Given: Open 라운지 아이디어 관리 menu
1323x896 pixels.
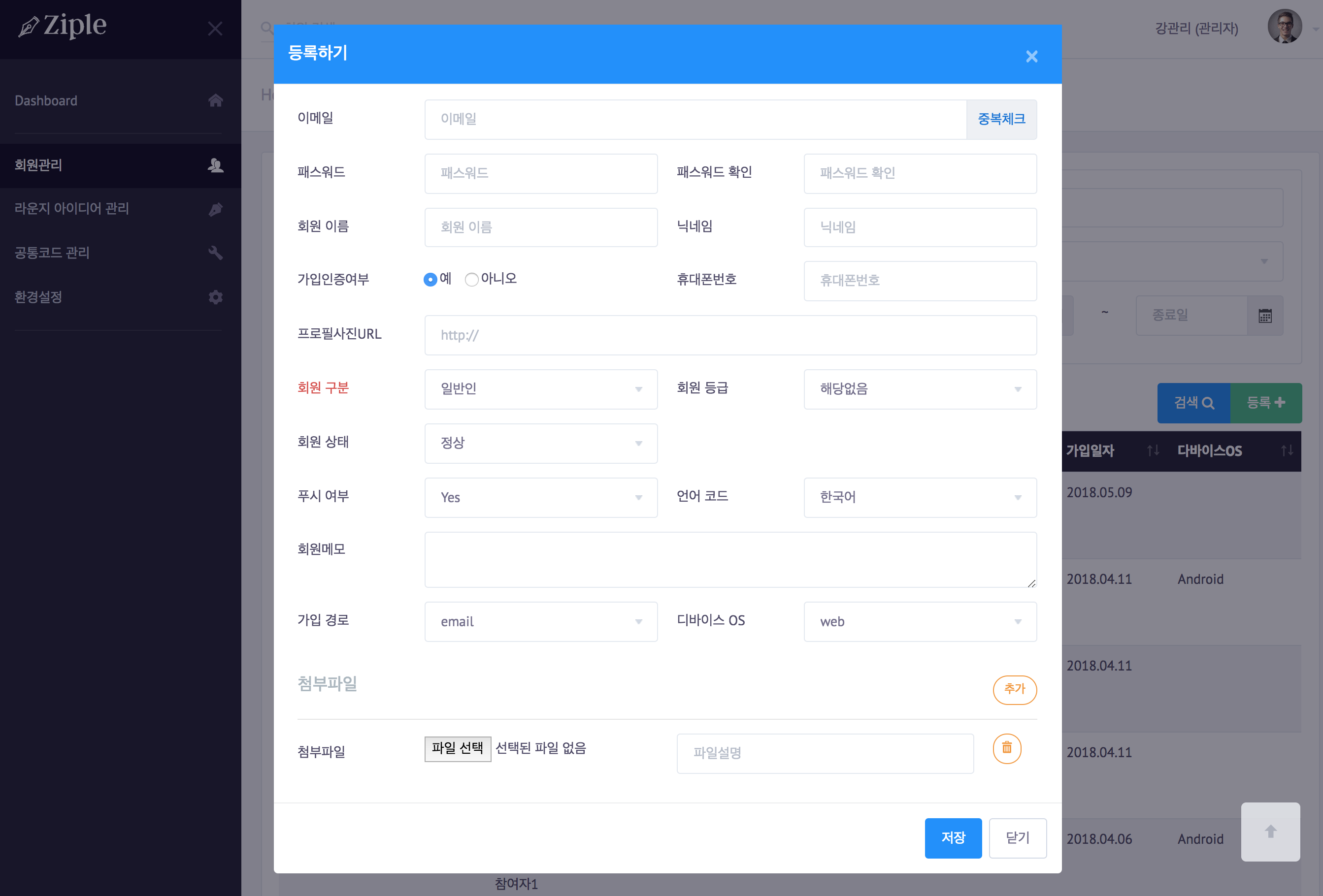Looking at the screenshot, I should point(120,209).
